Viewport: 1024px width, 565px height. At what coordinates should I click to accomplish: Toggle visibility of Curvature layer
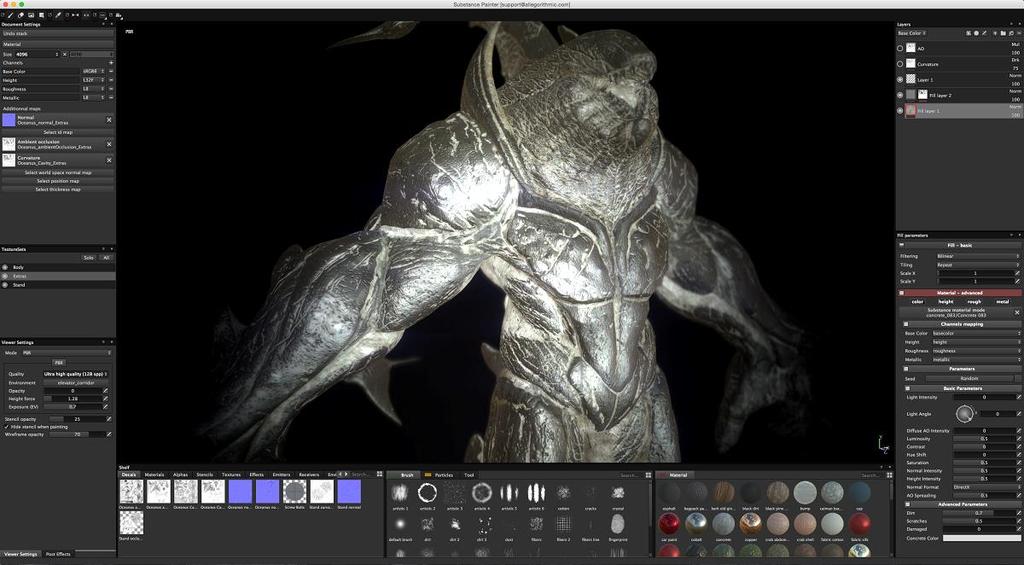[900, 64]
